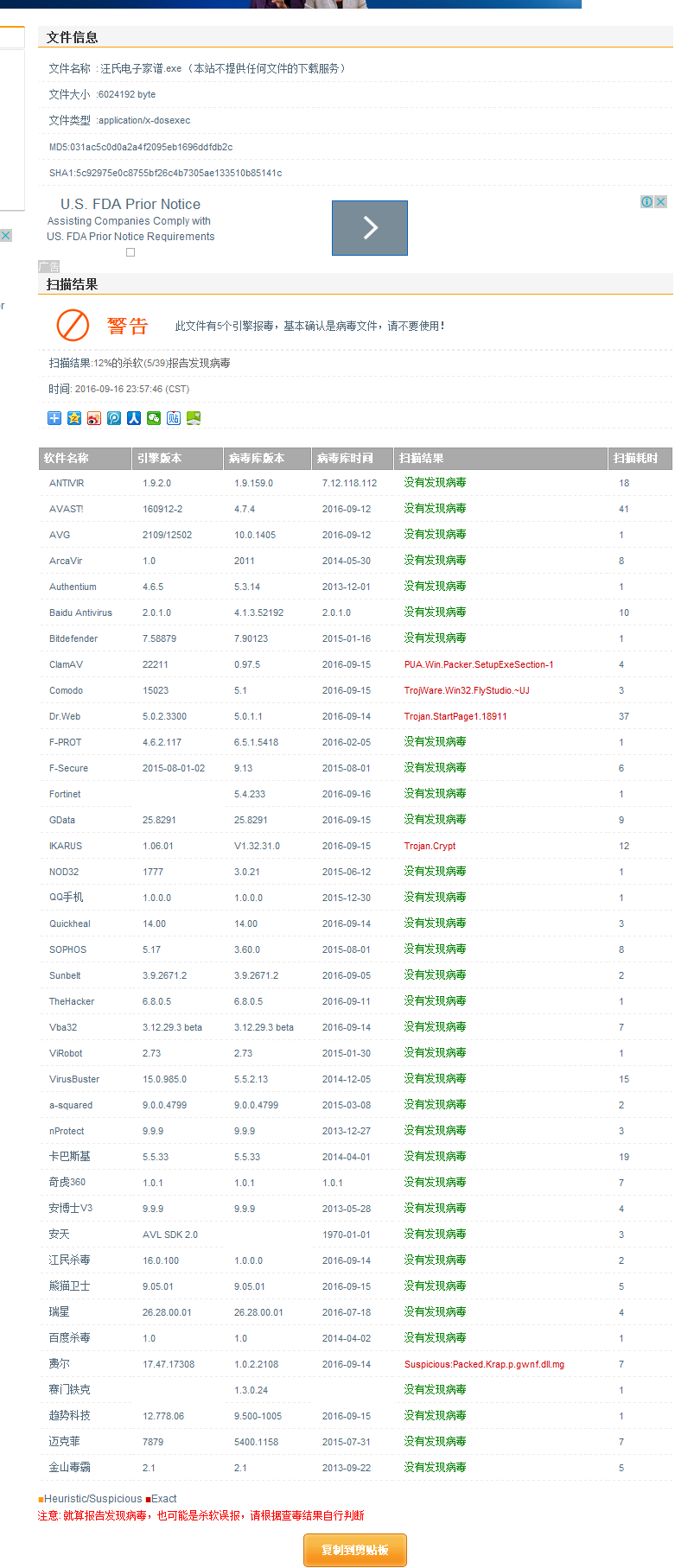
Task: Click the ad info icon
Action: tap(646, 201)
